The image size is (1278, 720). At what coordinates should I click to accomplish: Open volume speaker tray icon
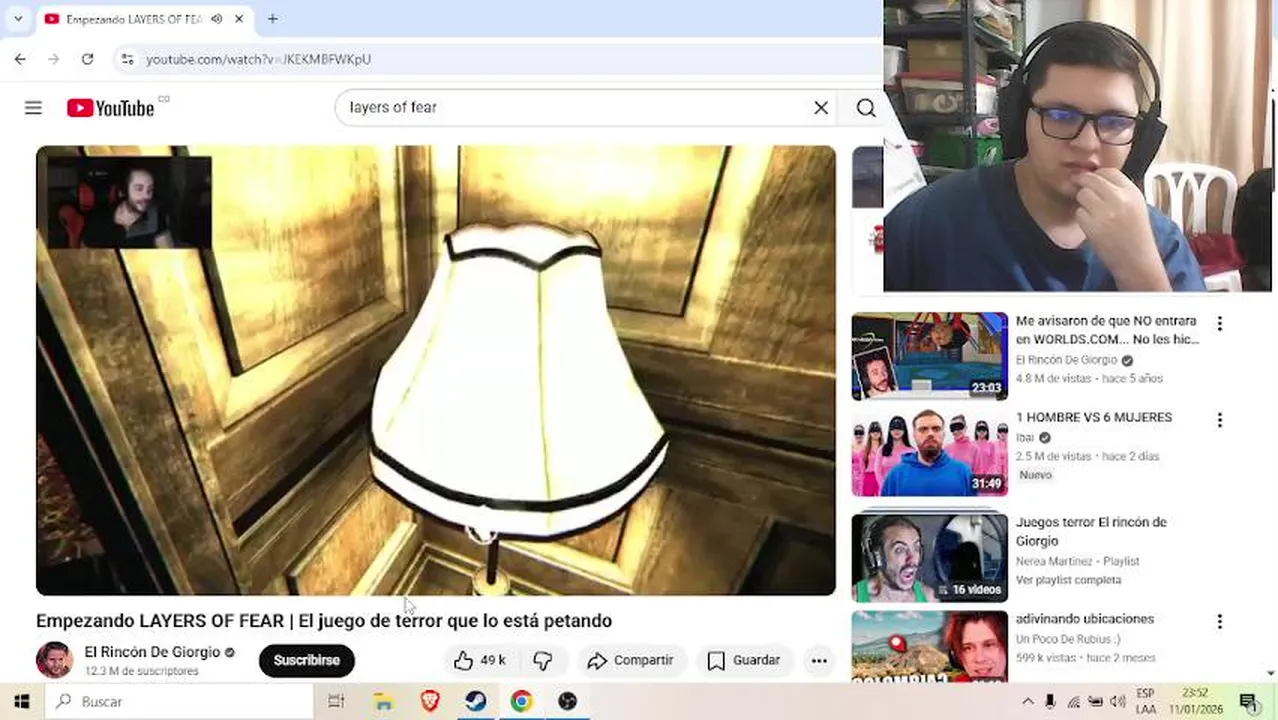tap(1116, 702)
